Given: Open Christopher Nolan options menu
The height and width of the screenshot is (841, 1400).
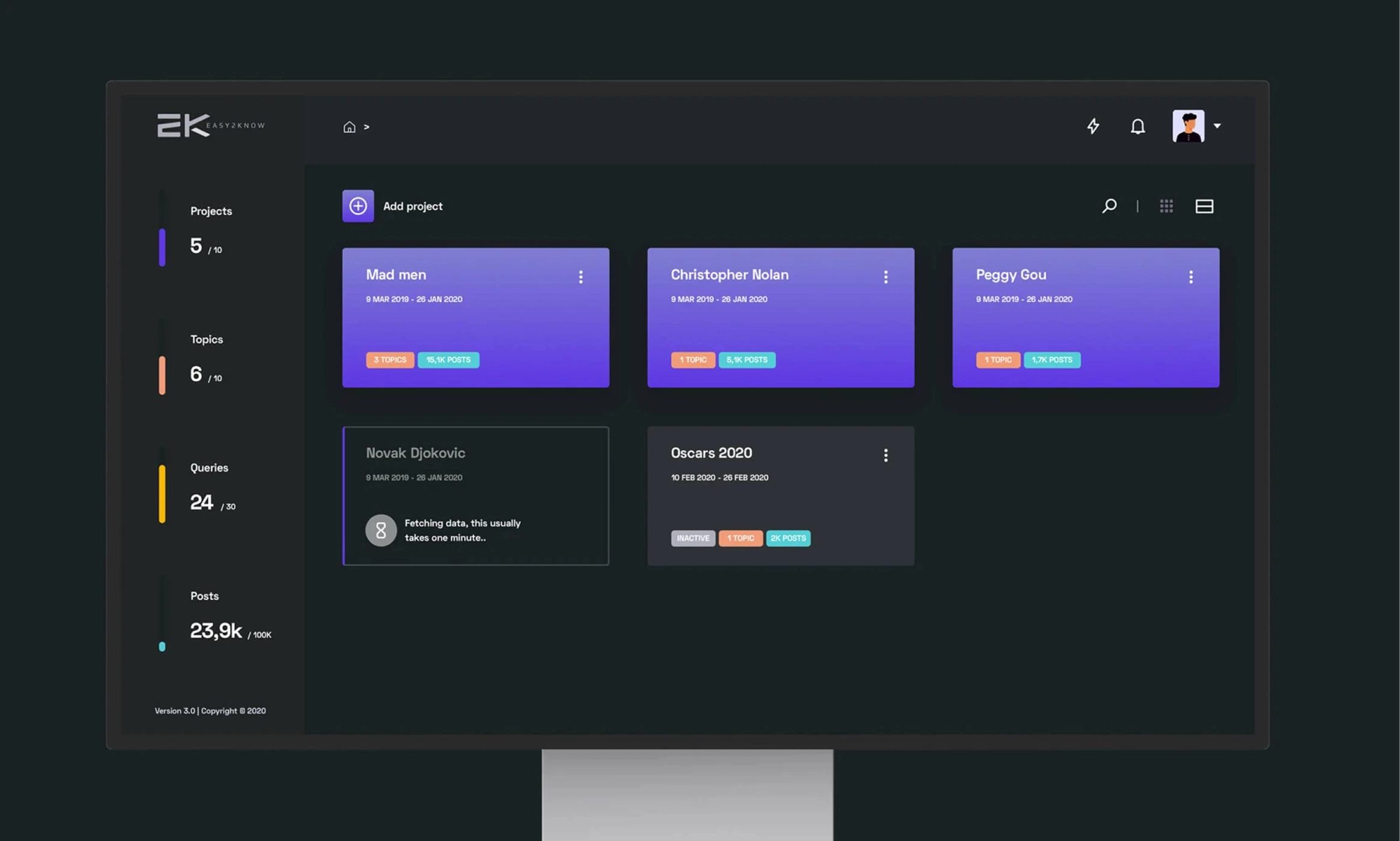Looking at the screenshot, I should pyautogui.click(x=886, y=276).
